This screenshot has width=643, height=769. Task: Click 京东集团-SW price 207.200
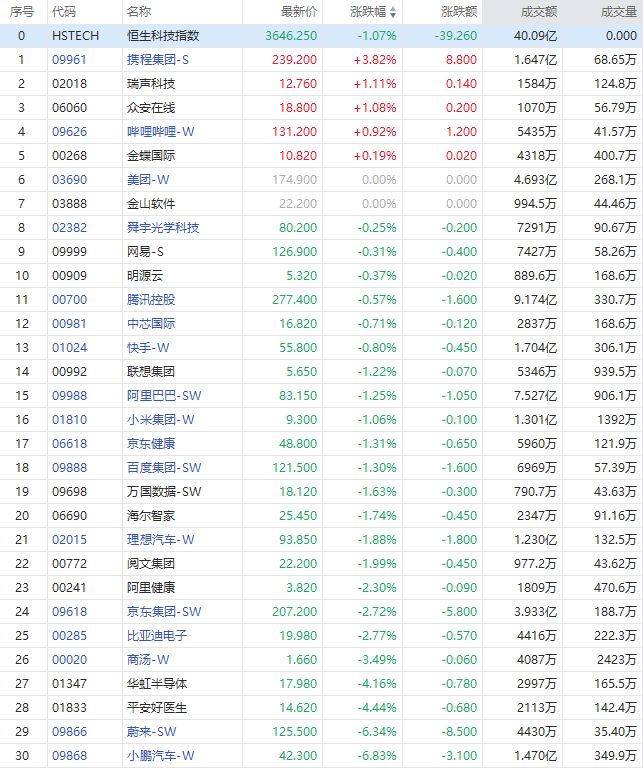click(x=295, y=612)
